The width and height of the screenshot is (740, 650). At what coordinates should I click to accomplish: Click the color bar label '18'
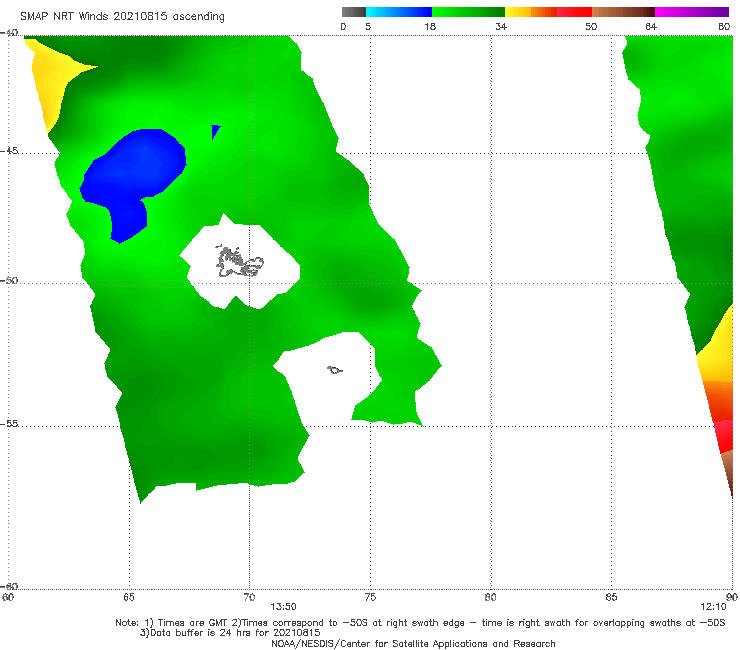point(430,26)
